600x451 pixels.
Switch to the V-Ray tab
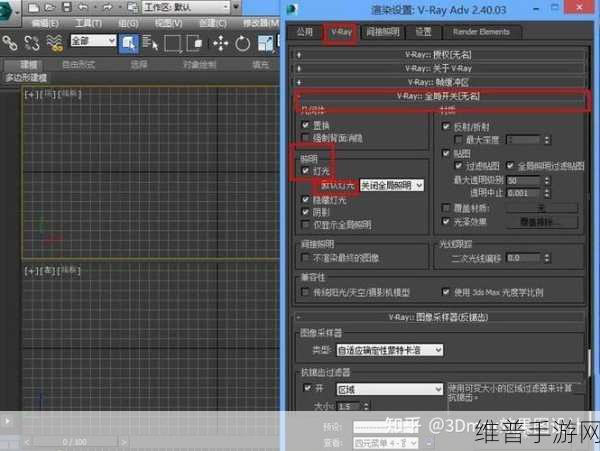click(x=341, y=32)
